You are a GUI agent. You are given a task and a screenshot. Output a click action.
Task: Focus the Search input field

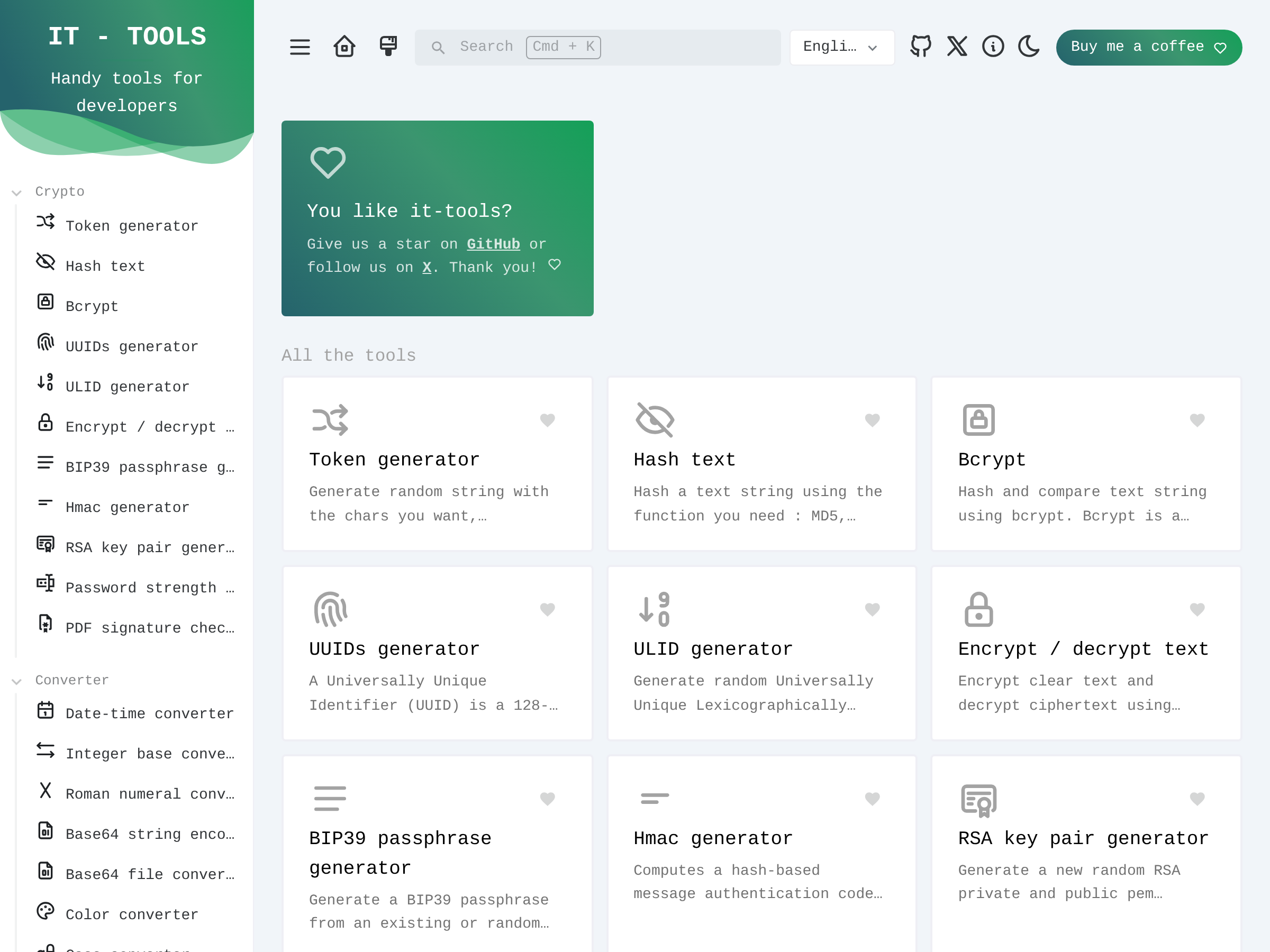597,47
